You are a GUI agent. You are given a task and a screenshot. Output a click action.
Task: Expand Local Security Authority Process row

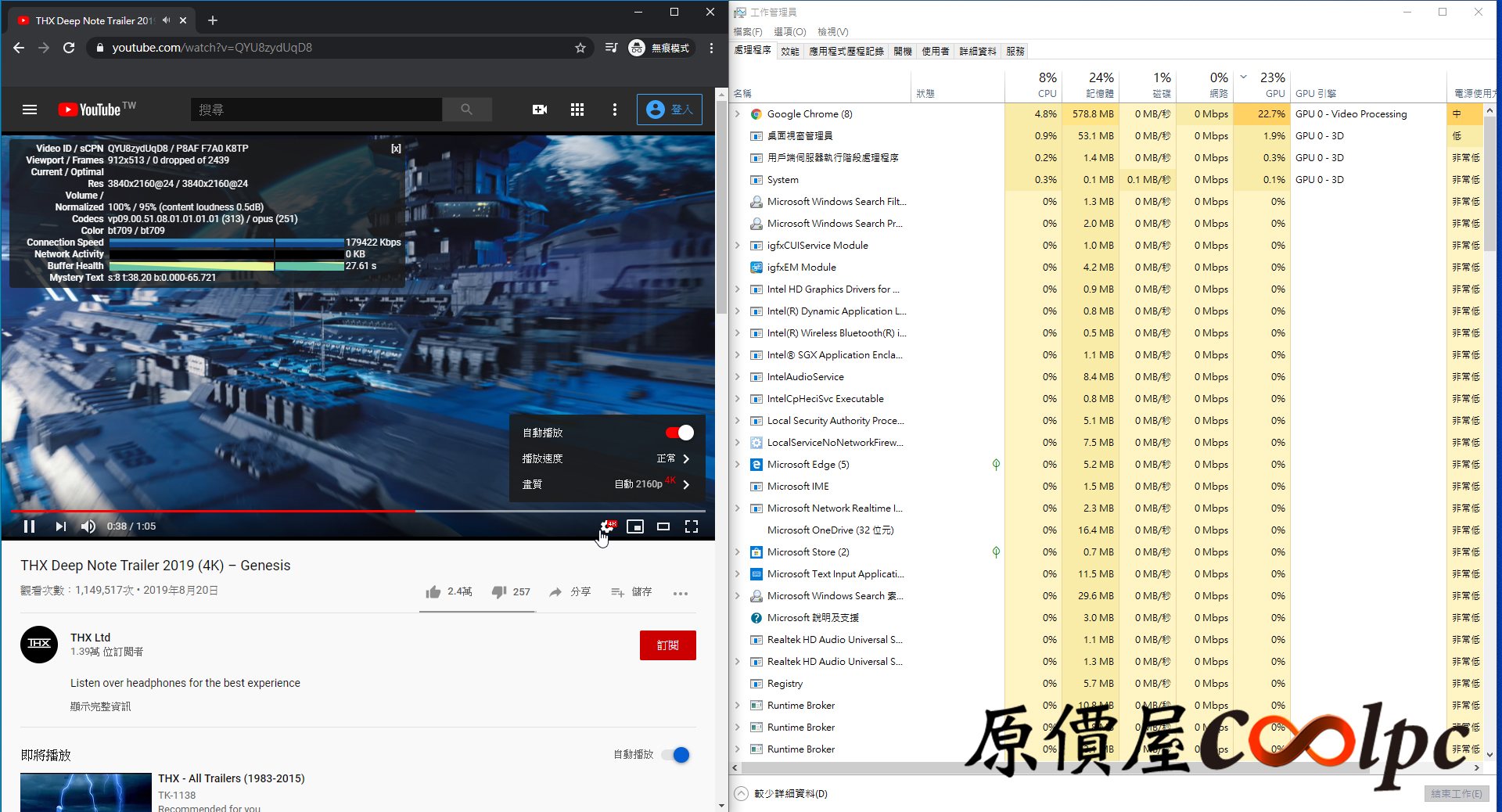coord(738,421)
